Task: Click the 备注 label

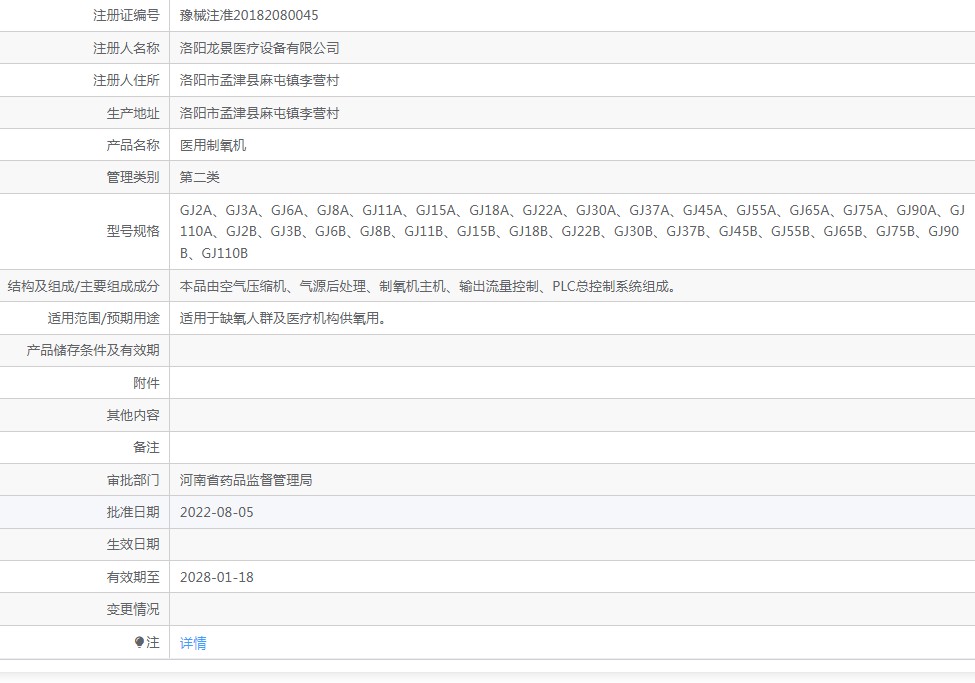Action: [146, 447]
